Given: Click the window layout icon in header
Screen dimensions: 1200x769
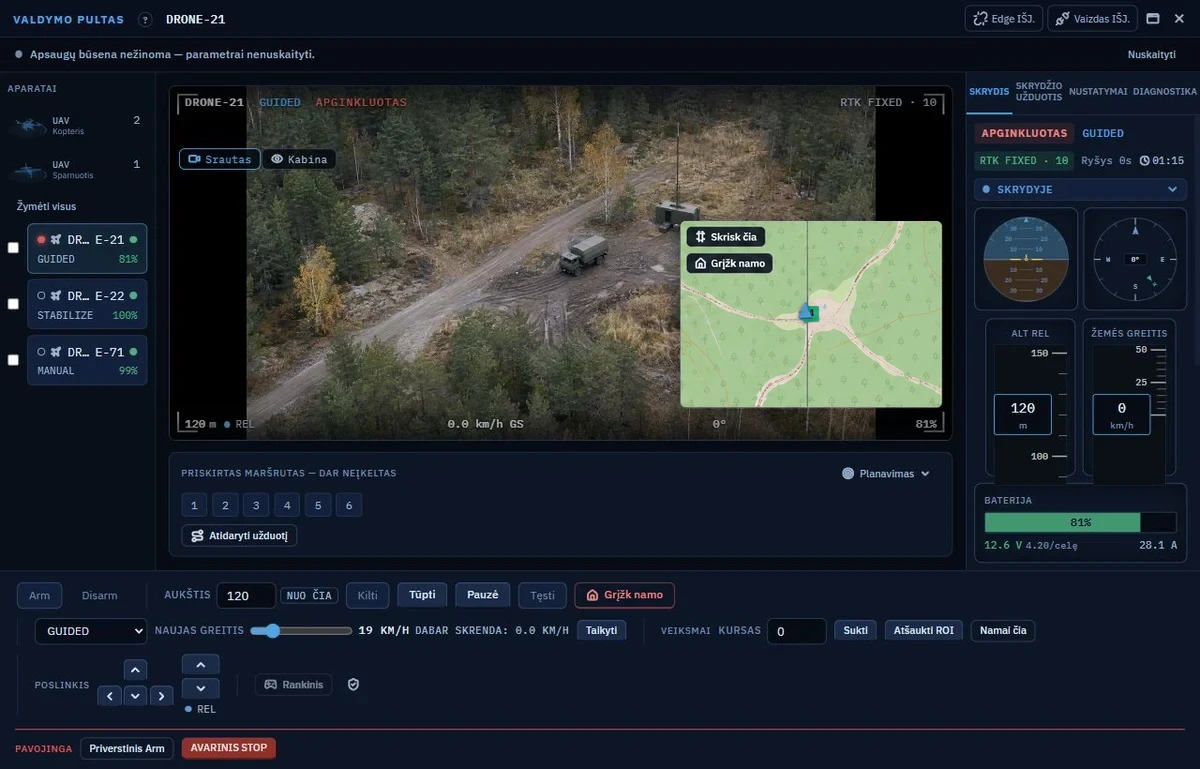Looking at the screenshot, I should pos(1153,19).
